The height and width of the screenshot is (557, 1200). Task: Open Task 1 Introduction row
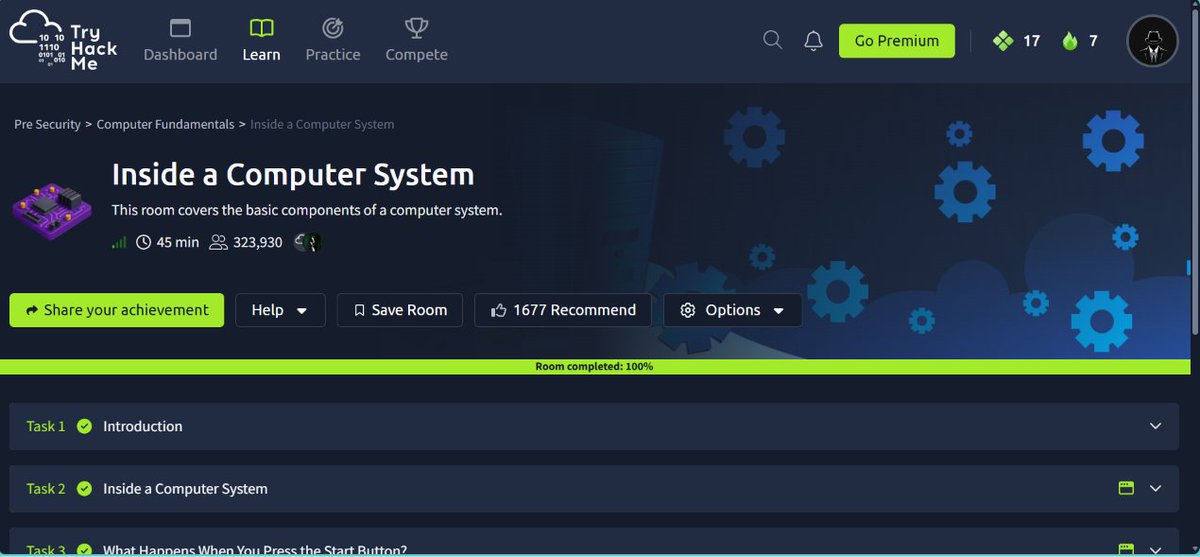tap(594, 426)
